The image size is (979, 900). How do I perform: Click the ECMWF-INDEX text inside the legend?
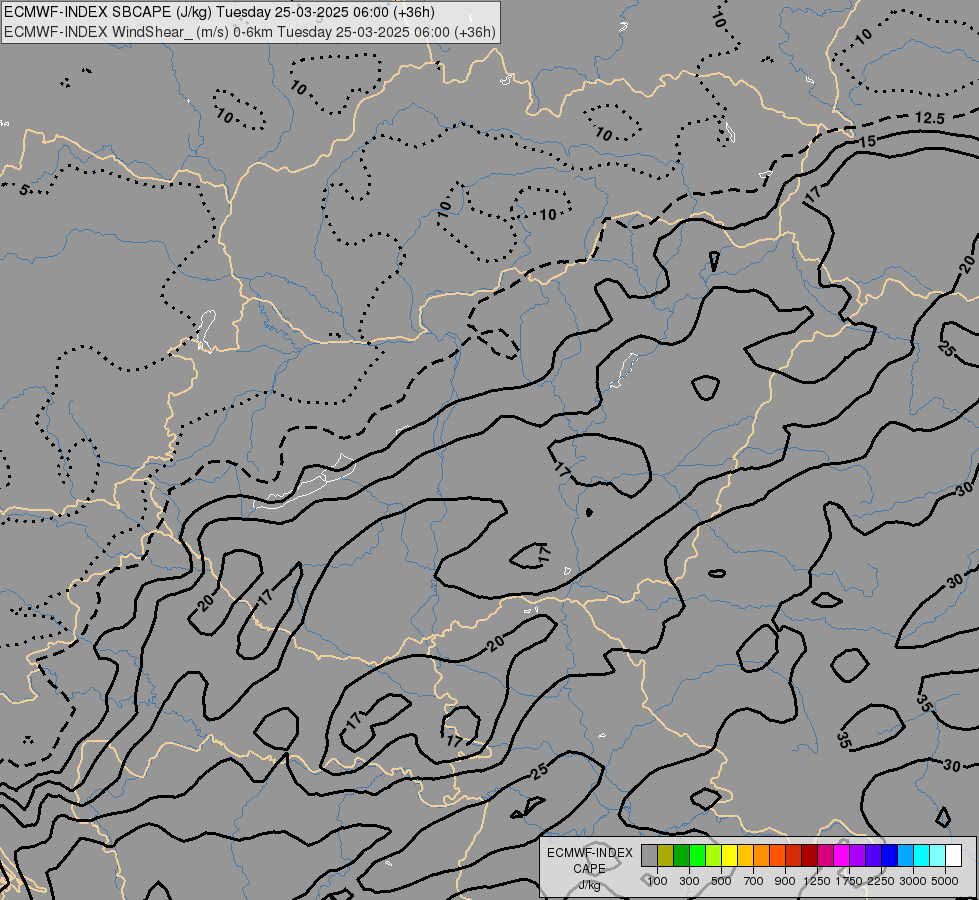(x=589, y=853)
